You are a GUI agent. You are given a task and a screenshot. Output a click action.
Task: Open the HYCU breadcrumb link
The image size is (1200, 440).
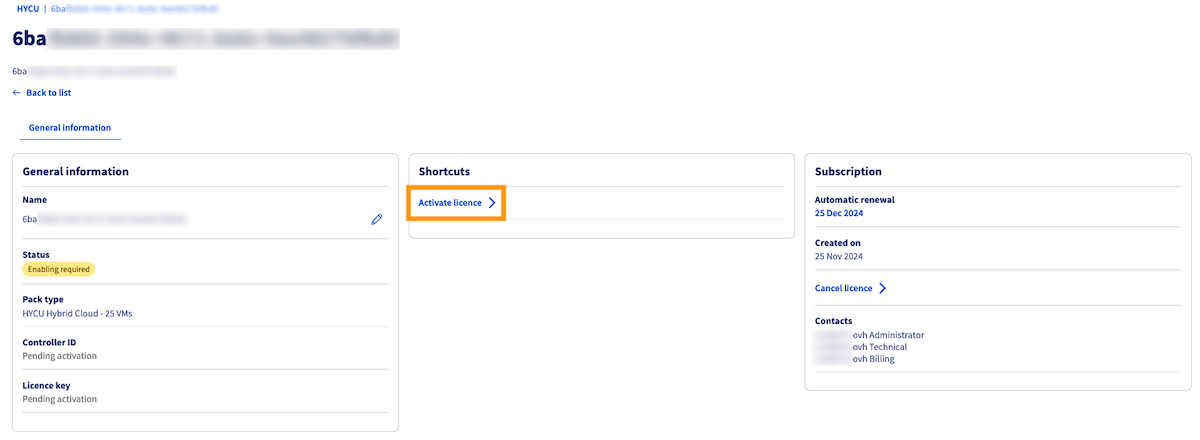click(x=28, y=8)
